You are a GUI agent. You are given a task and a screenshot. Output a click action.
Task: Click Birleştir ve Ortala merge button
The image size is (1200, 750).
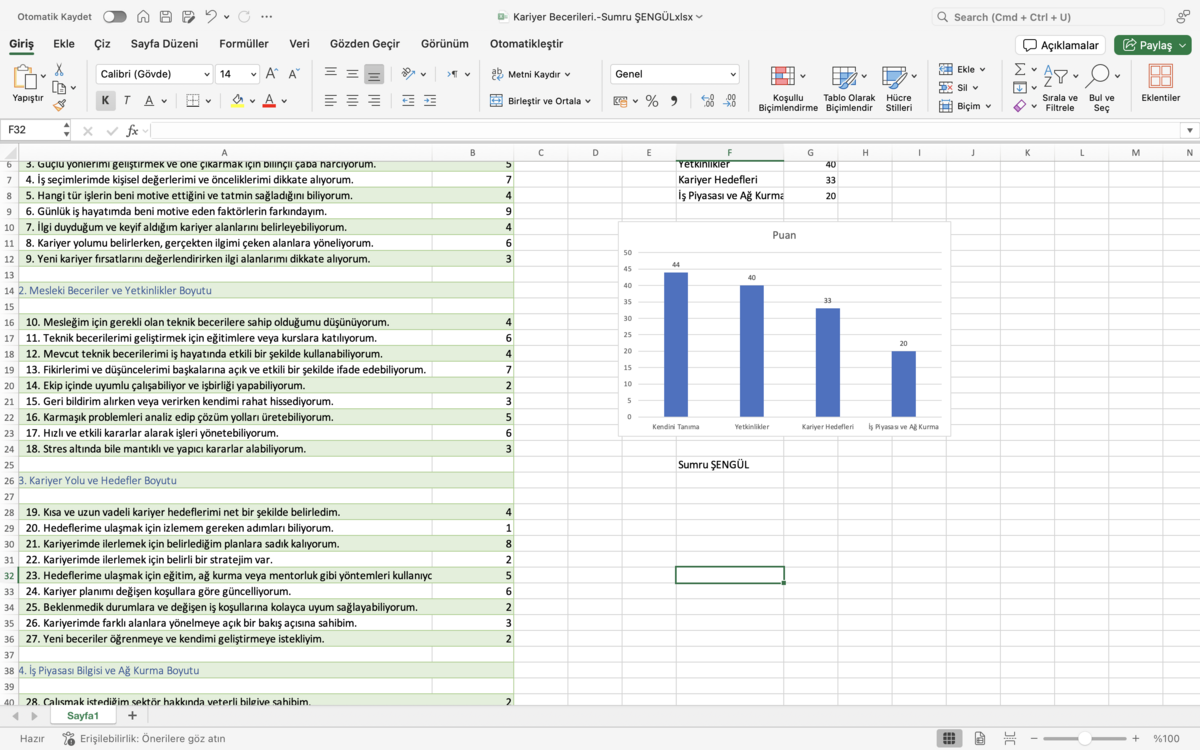point(540,101)
